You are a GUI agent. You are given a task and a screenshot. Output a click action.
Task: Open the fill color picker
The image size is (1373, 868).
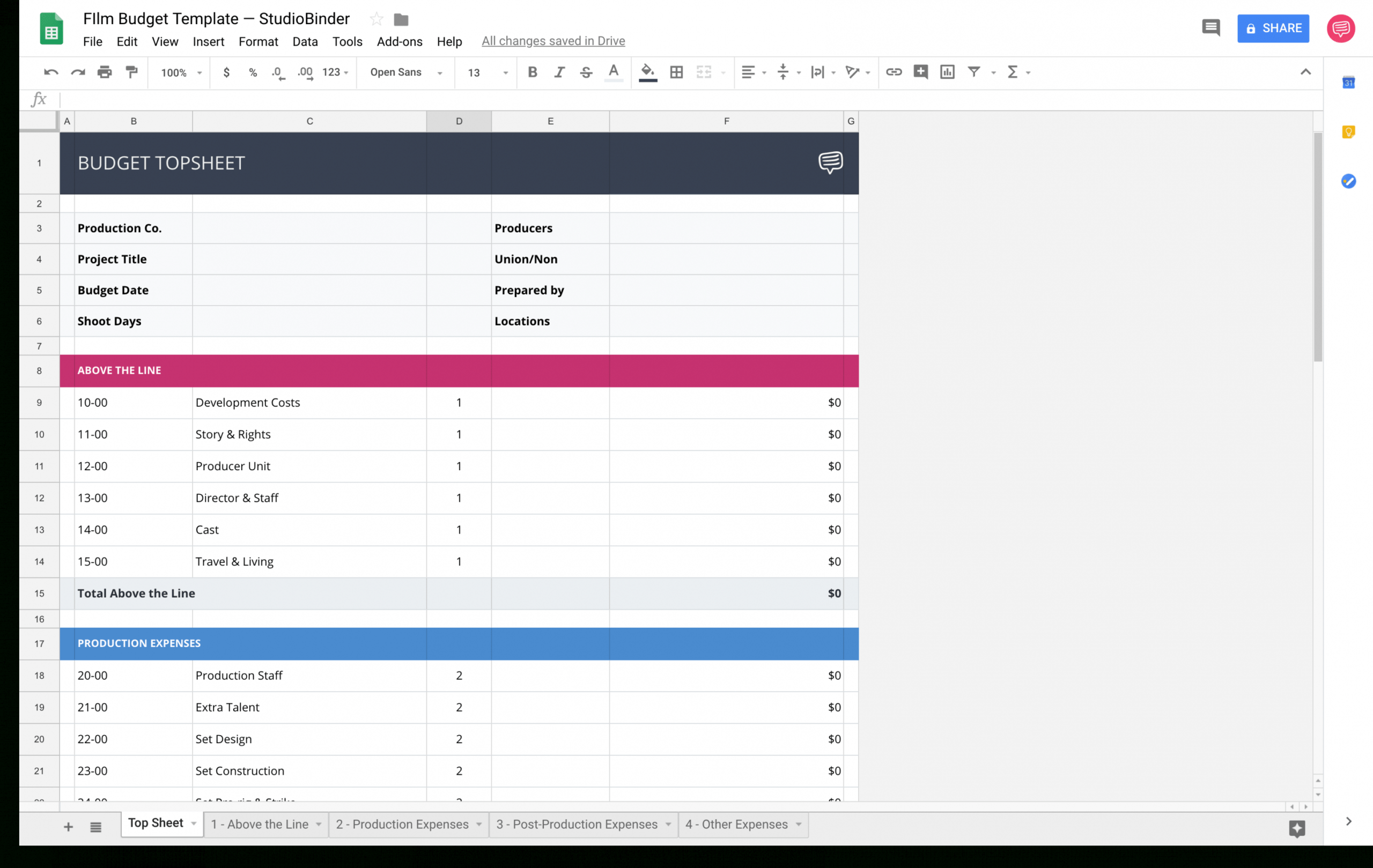[x=647, y=72]
